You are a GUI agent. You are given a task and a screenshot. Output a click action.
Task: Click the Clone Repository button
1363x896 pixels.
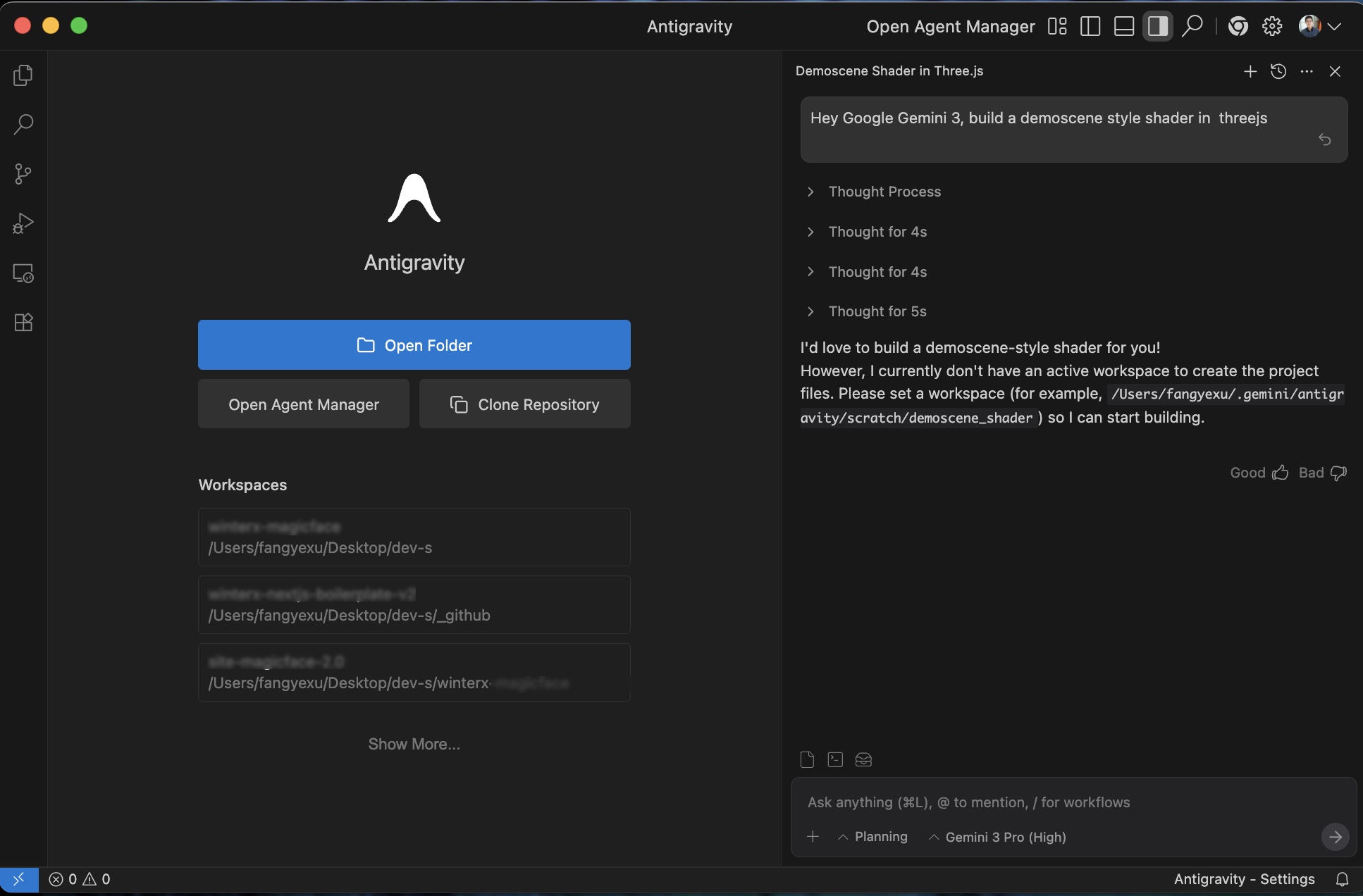[x=524, y=404]
